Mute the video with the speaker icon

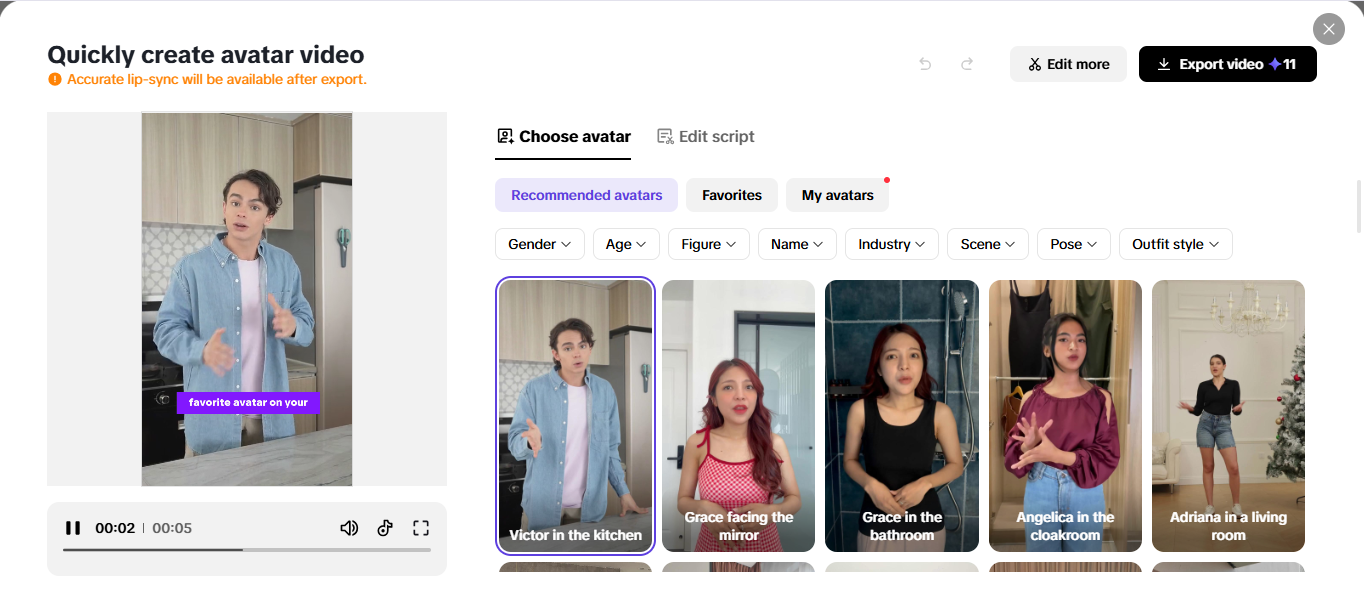348,527
